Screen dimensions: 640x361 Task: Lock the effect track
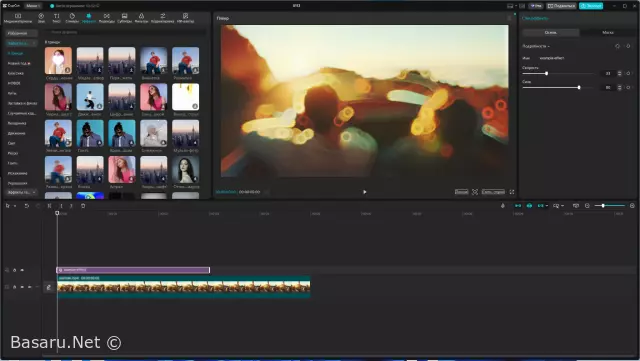(x=14, y=270)
